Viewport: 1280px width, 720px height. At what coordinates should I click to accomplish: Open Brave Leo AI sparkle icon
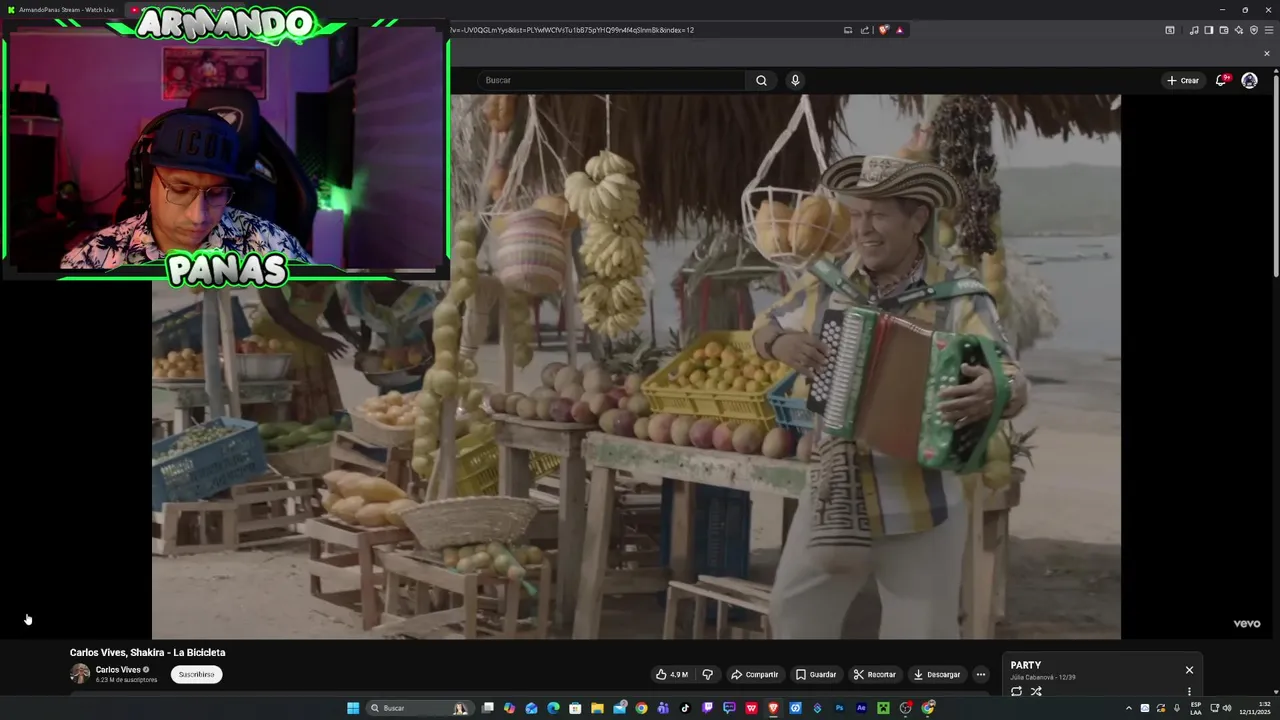pos(1239,30)
